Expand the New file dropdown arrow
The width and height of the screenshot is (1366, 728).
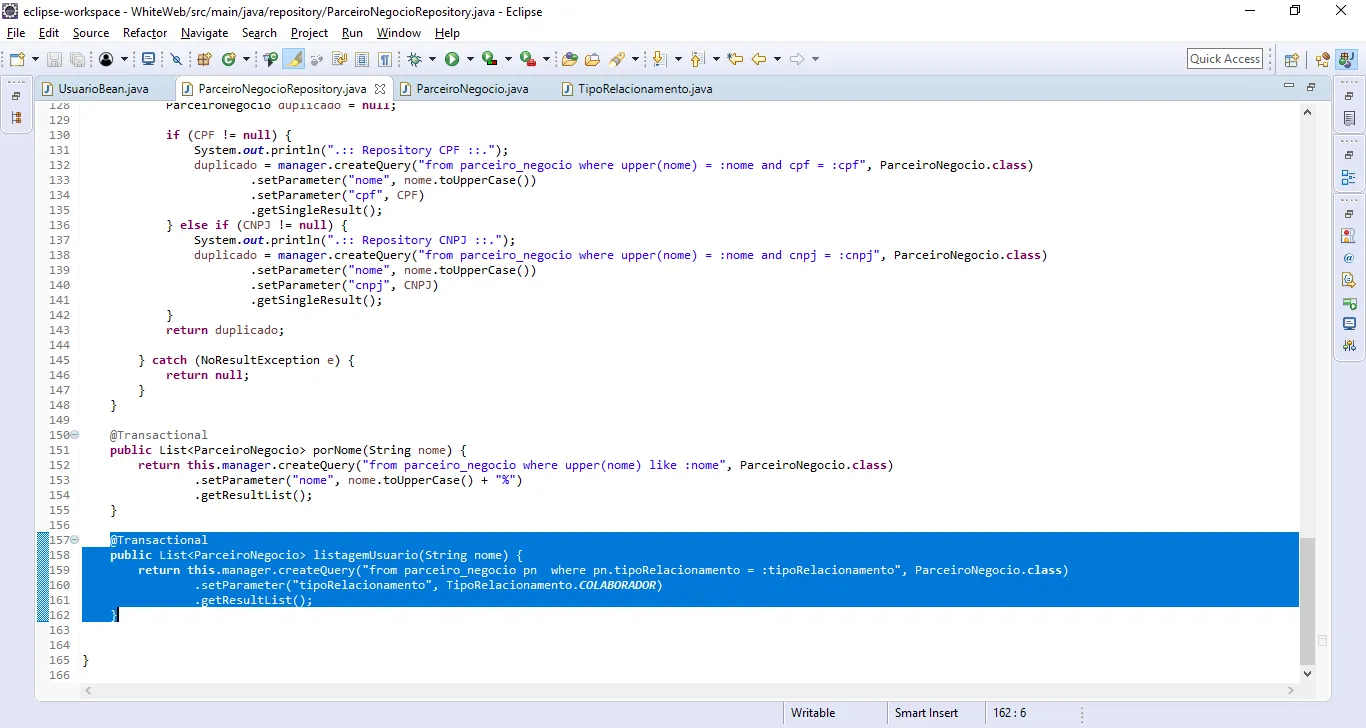point(35,59)
